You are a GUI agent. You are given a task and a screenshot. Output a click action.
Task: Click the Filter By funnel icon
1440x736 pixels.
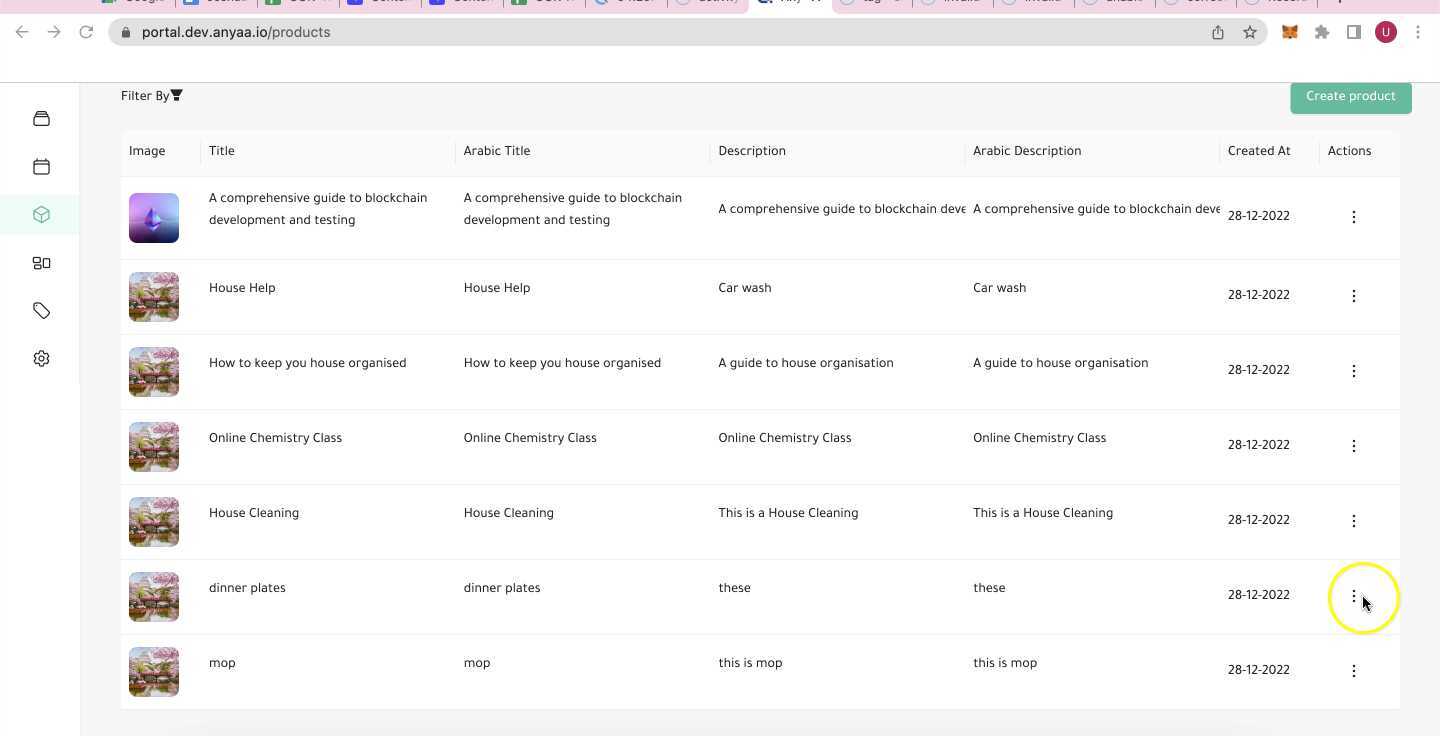[176, 95]
